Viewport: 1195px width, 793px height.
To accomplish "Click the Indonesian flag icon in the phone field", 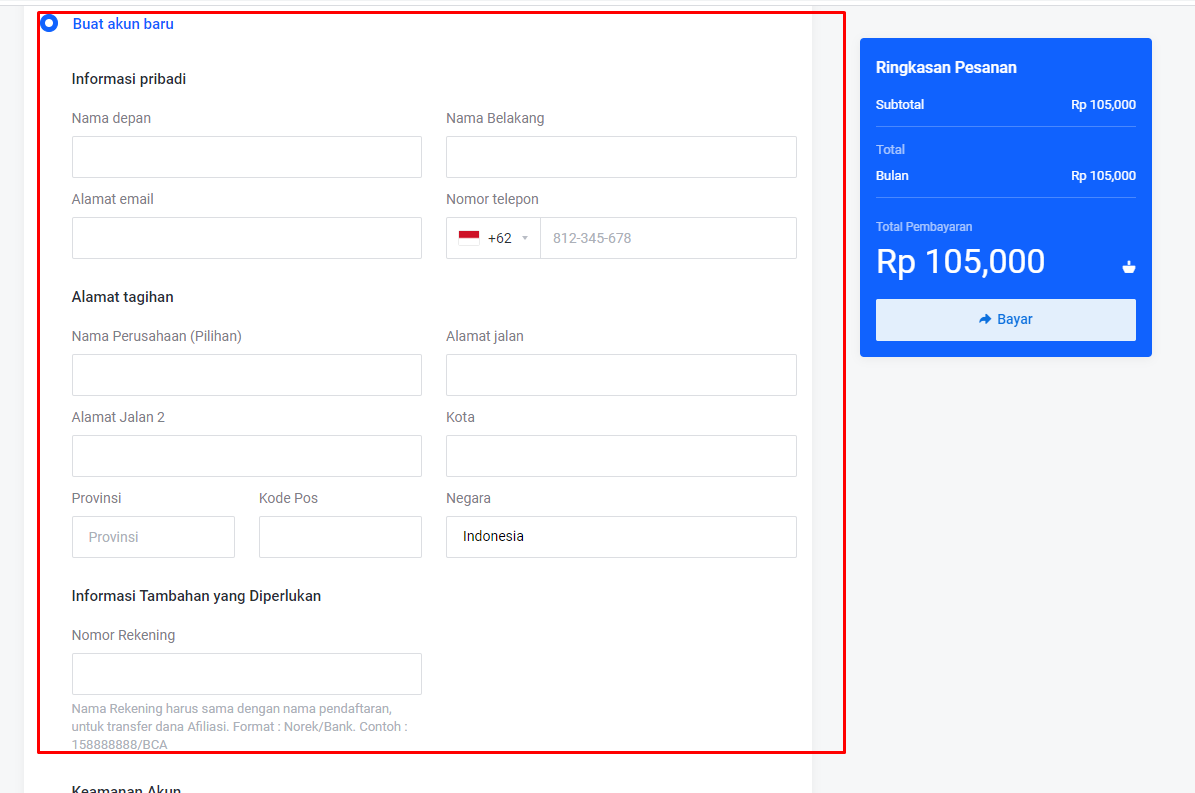I will coord(469,238).
